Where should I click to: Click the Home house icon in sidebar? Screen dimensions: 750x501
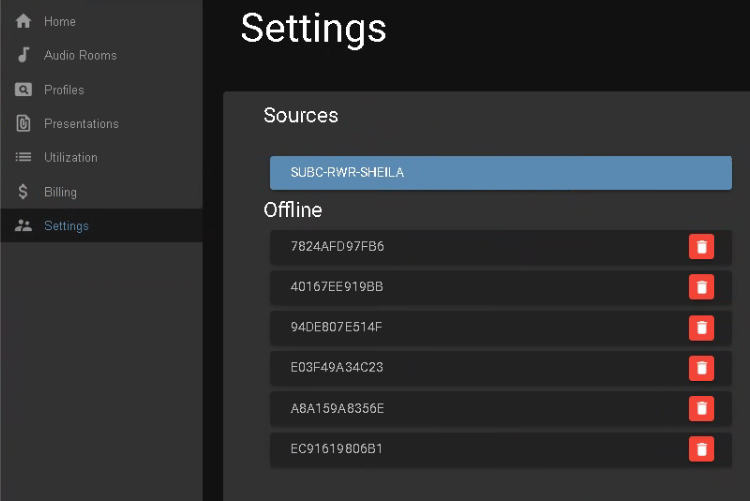click(x=23, y=21)
